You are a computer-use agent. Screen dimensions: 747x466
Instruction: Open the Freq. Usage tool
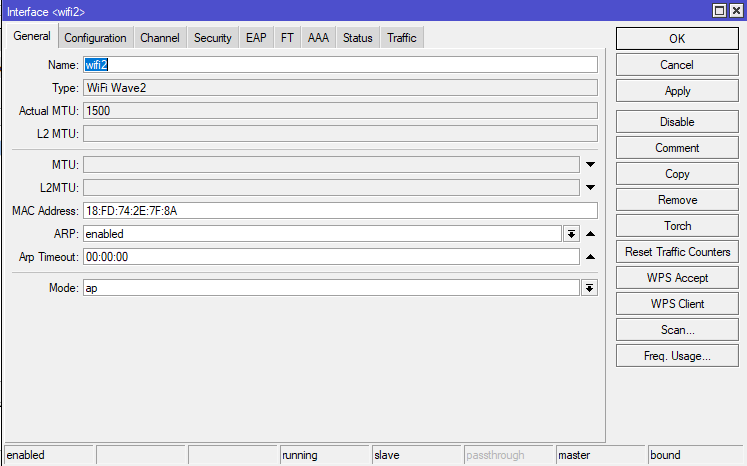coord(677,356)
